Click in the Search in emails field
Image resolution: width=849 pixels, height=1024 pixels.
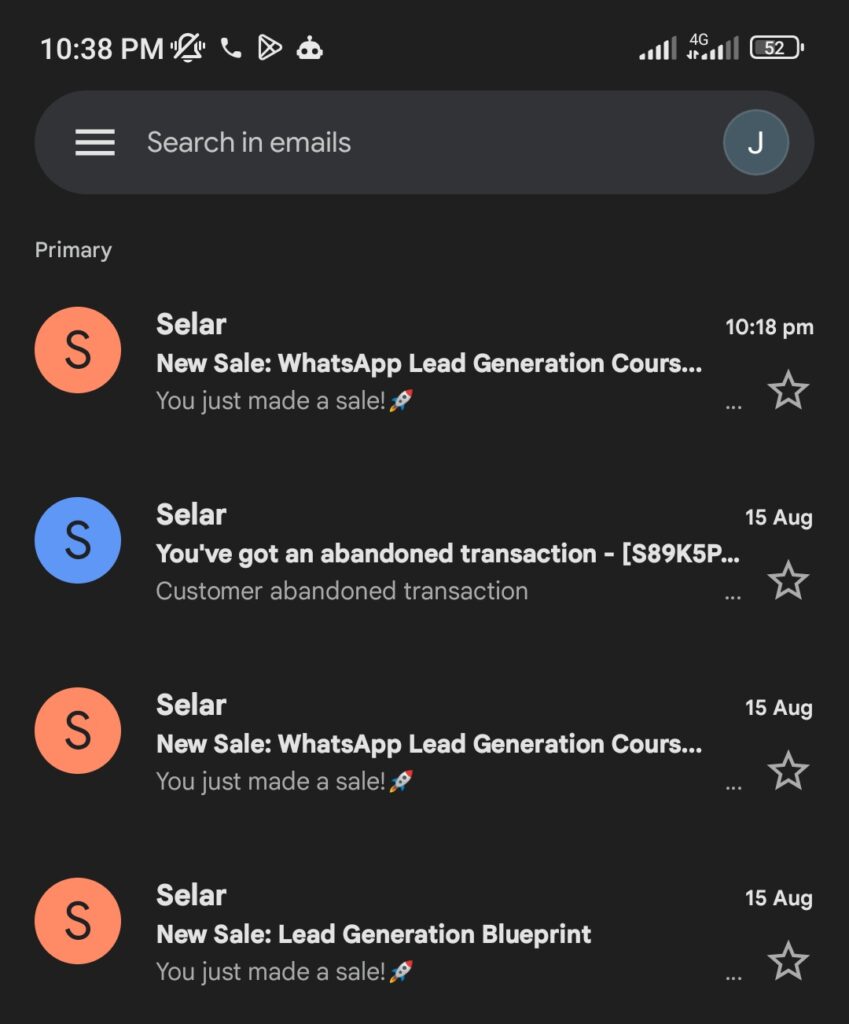[400, 143]
